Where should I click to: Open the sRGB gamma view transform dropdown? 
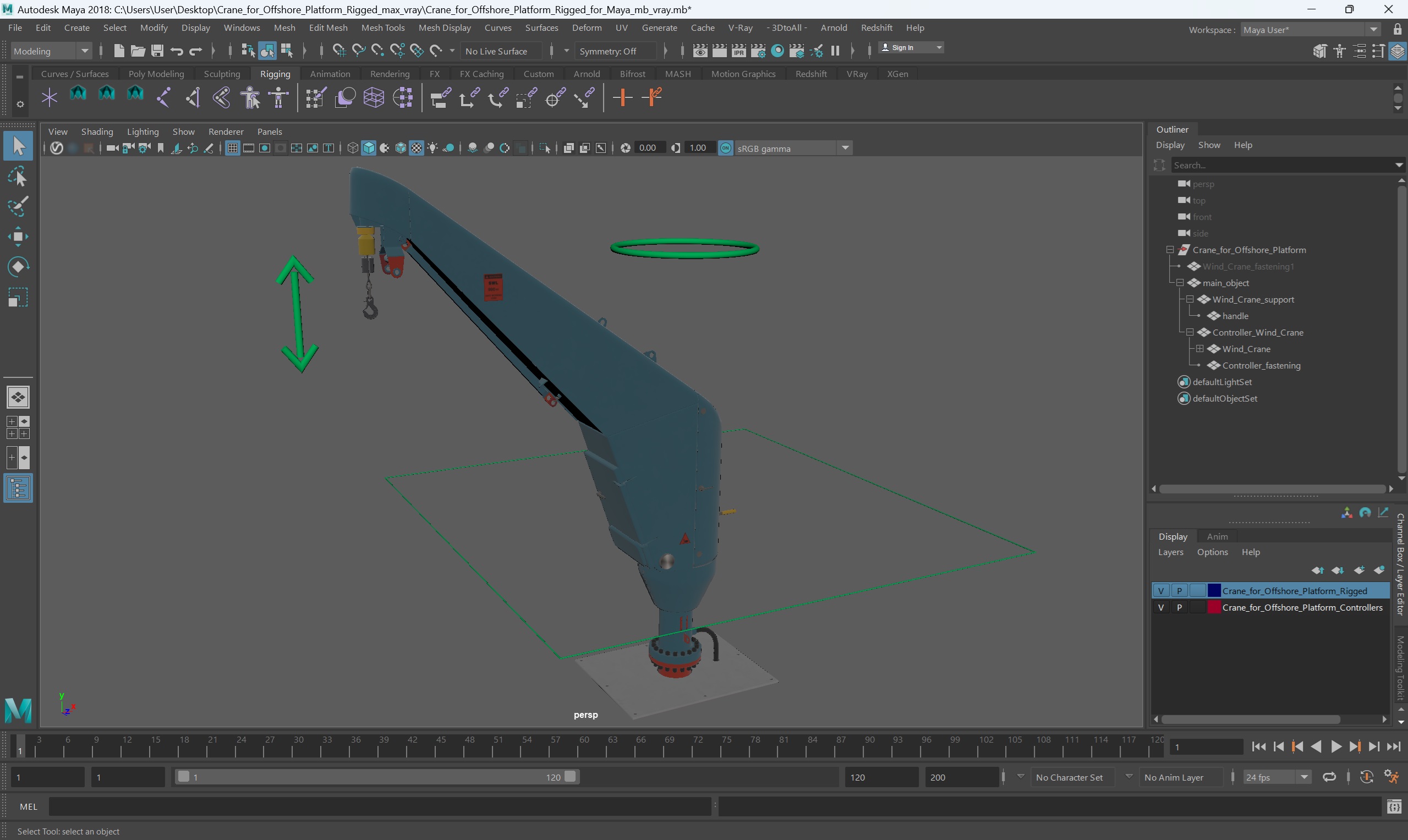coord(794,149)
